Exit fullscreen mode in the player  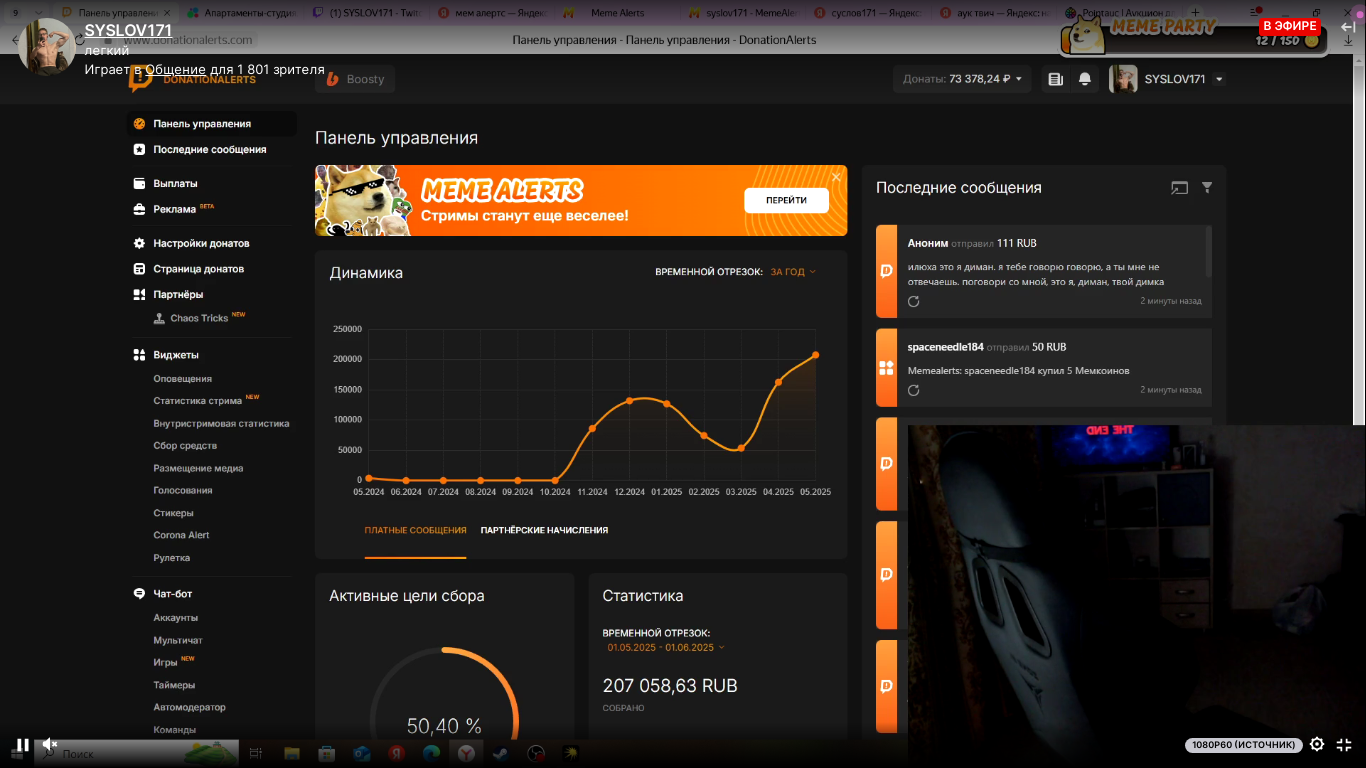tap(1344, 745)
